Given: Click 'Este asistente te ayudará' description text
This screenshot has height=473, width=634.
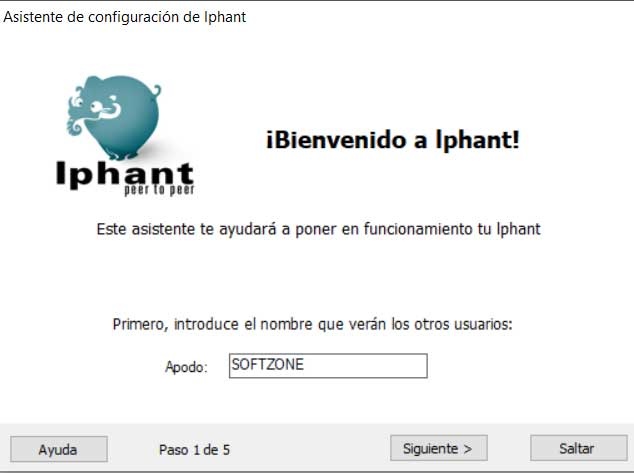Looking at the screenshot, I should 318,229.
